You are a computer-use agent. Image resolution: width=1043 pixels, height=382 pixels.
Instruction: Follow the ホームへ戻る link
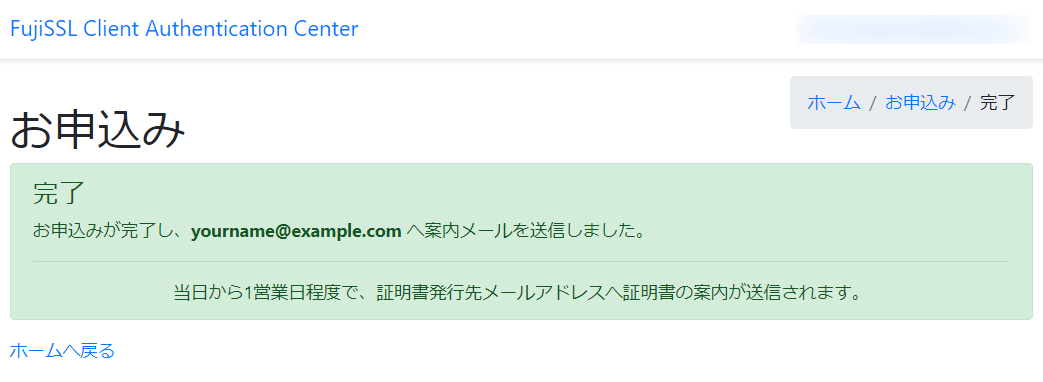coord(62,350)
